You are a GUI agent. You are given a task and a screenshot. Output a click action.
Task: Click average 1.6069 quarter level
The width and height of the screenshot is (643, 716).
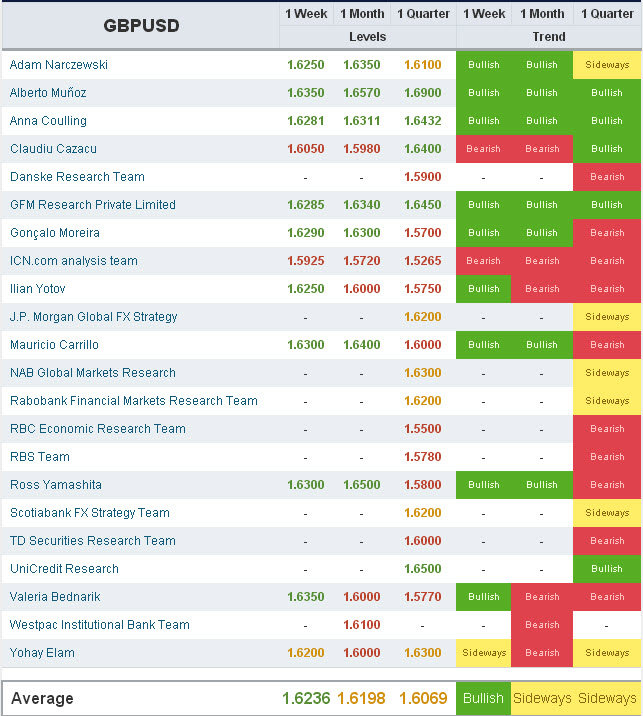[423, 699]
